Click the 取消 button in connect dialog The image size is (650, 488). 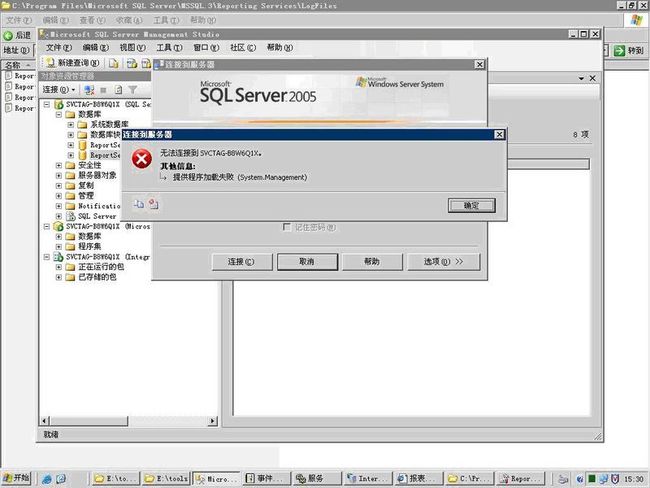click(307, 262)
